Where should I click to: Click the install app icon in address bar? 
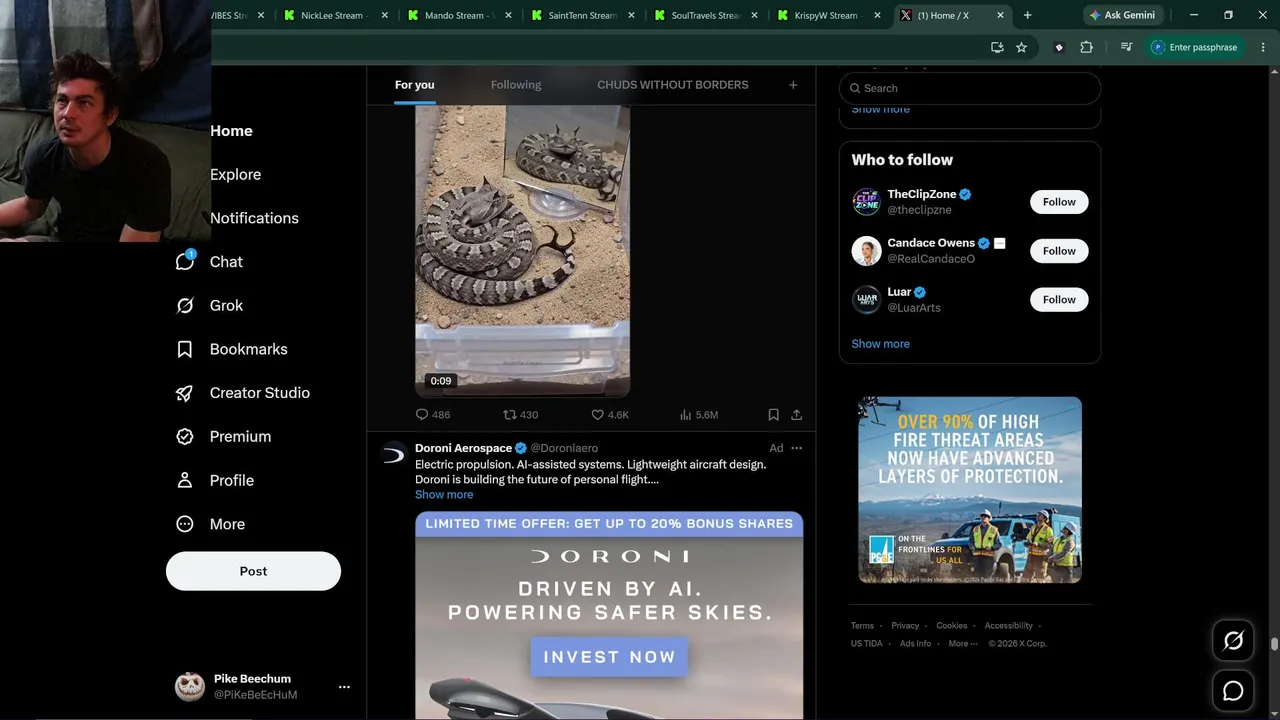pyautogui.click(x=997, y=47)
